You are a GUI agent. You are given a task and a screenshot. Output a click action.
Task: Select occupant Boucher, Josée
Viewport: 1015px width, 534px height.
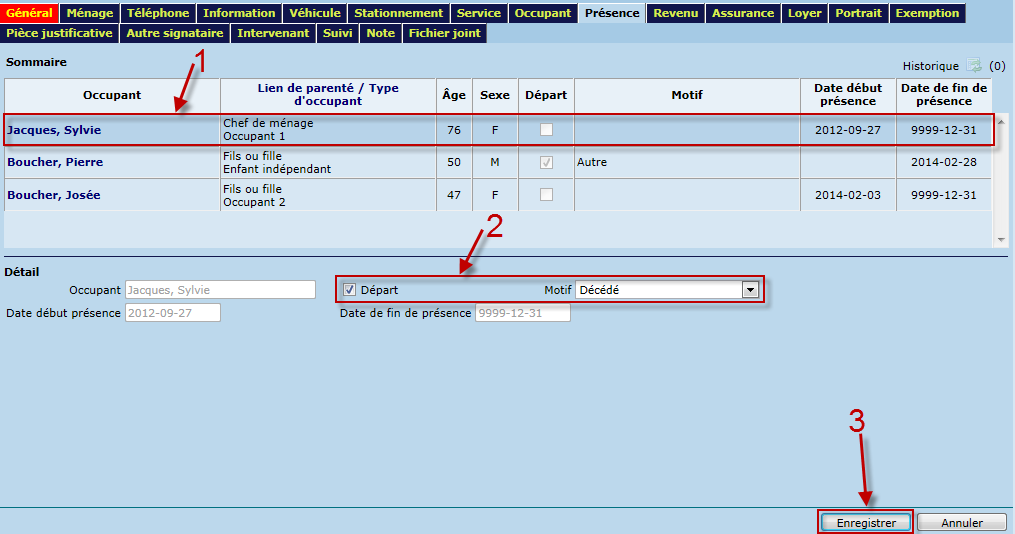(x=54, y=195)
